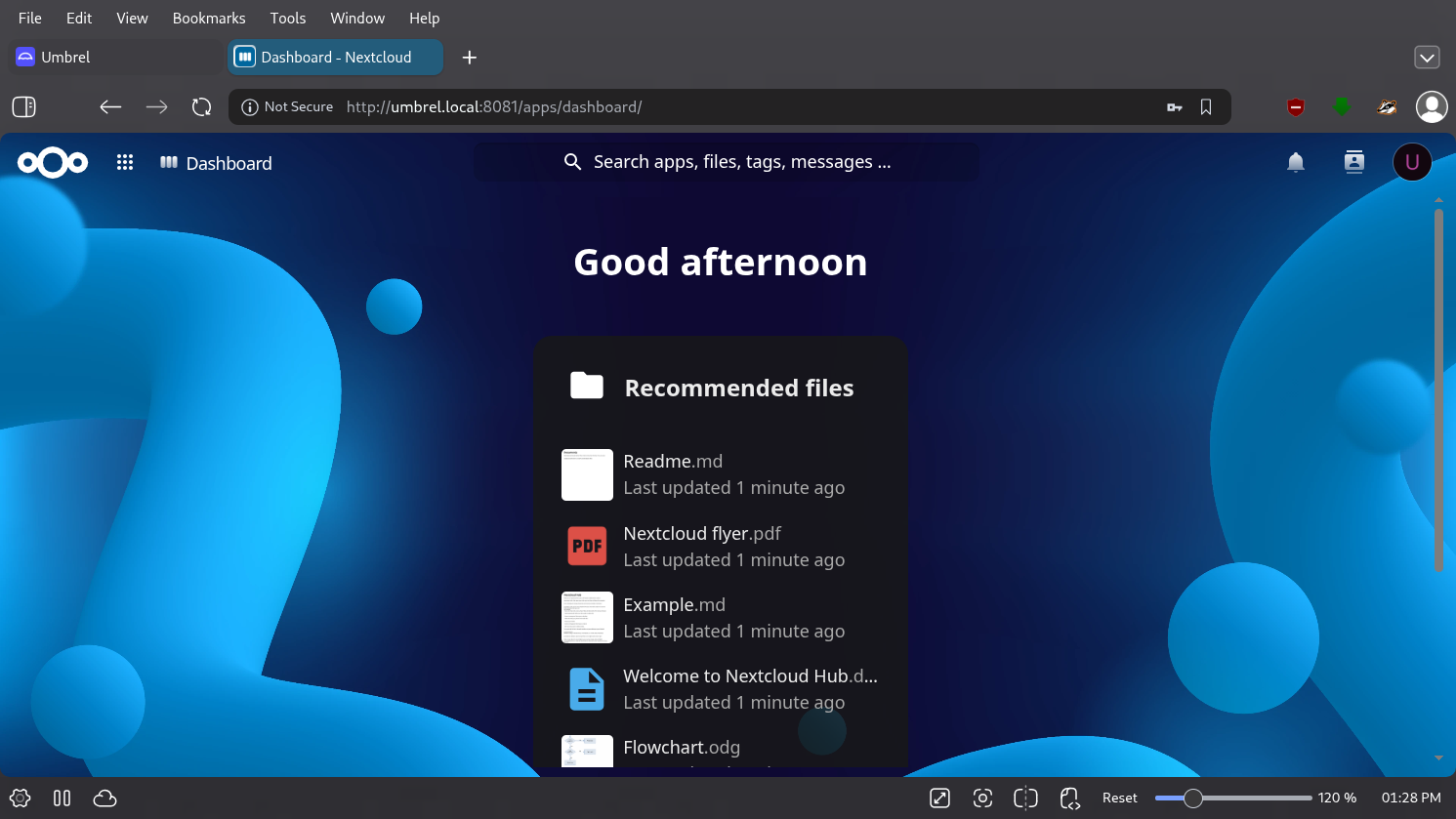Click the Nextcloud logo
1456x819 pixels.
[x=53, y=163]
